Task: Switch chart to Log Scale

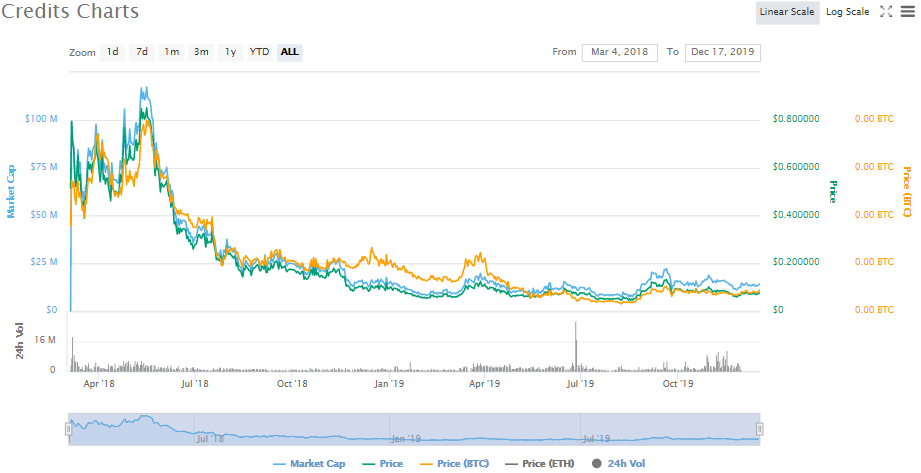Action: [x=847, y=12]
